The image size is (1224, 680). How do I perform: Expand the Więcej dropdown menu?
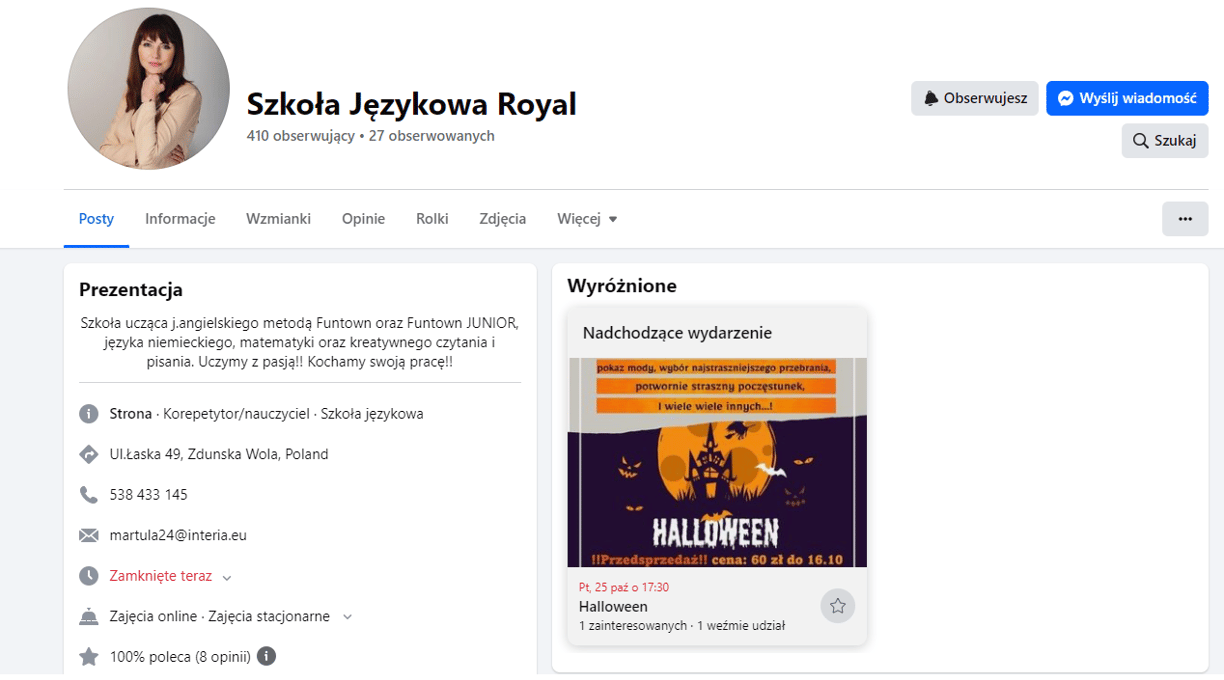click(x=587, y=219)
